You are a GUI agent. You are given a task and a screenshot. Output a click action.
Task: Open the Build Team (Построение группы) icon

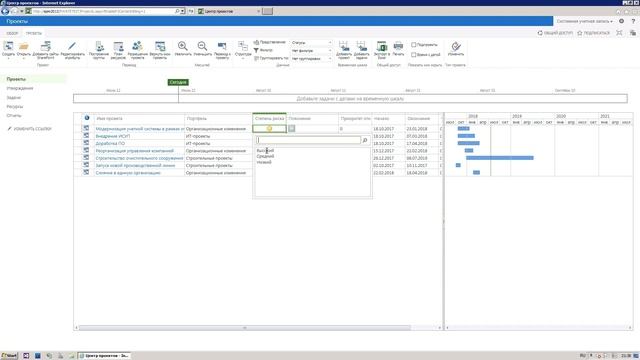click(x=99, y=49)
